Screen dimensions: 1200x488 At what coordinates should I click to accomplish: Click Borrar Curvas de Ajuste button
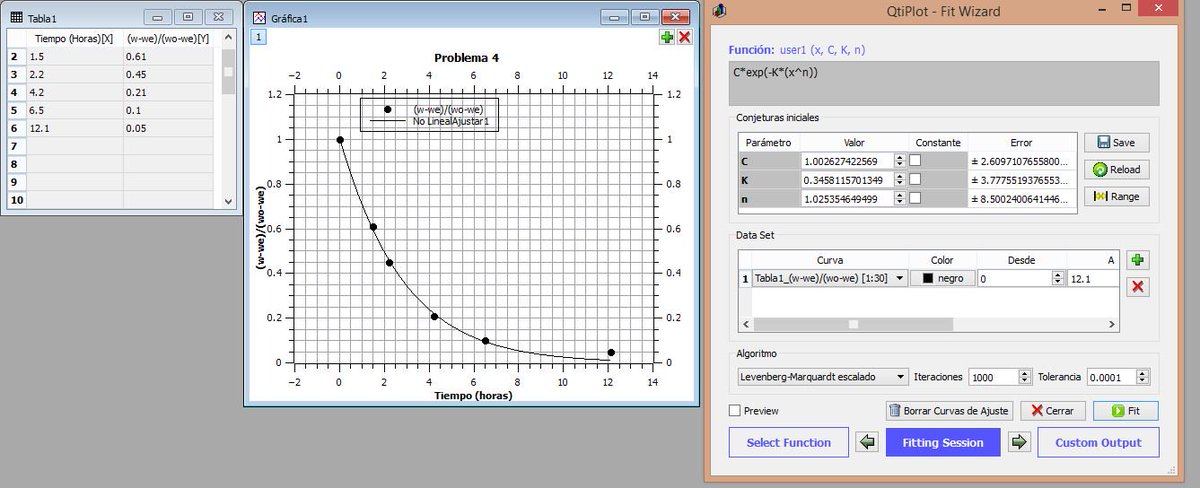point(950,411)
